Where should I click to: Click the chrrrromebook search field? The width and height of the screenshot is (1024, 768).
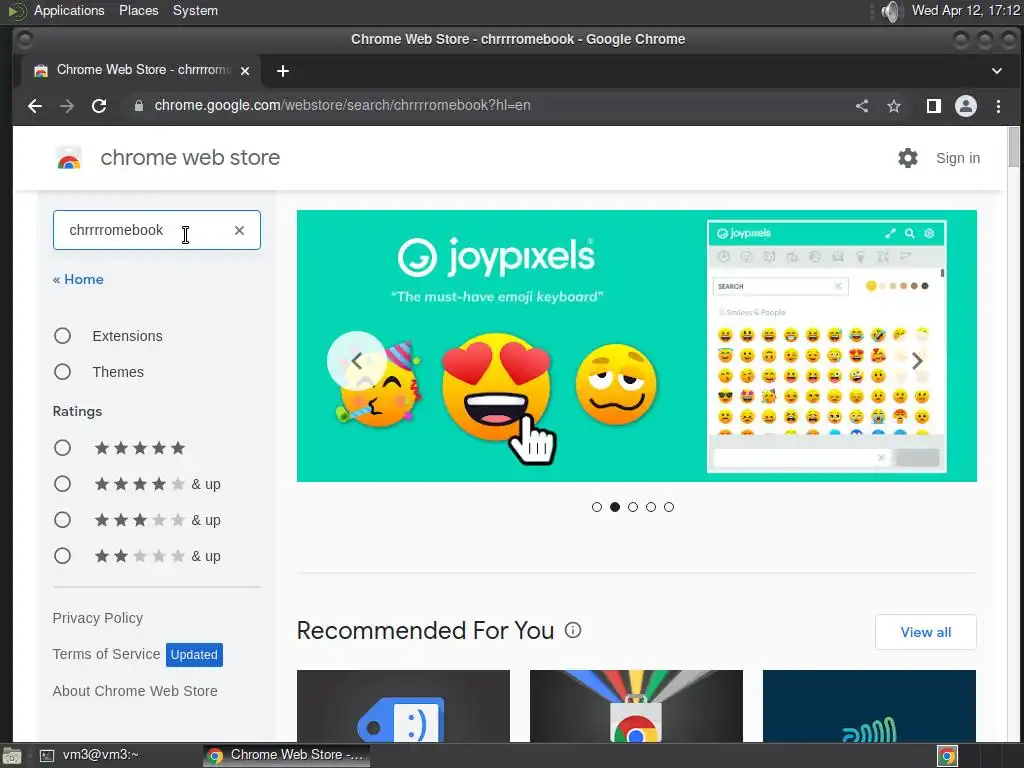pyautogui.click(x=157, y=230)
